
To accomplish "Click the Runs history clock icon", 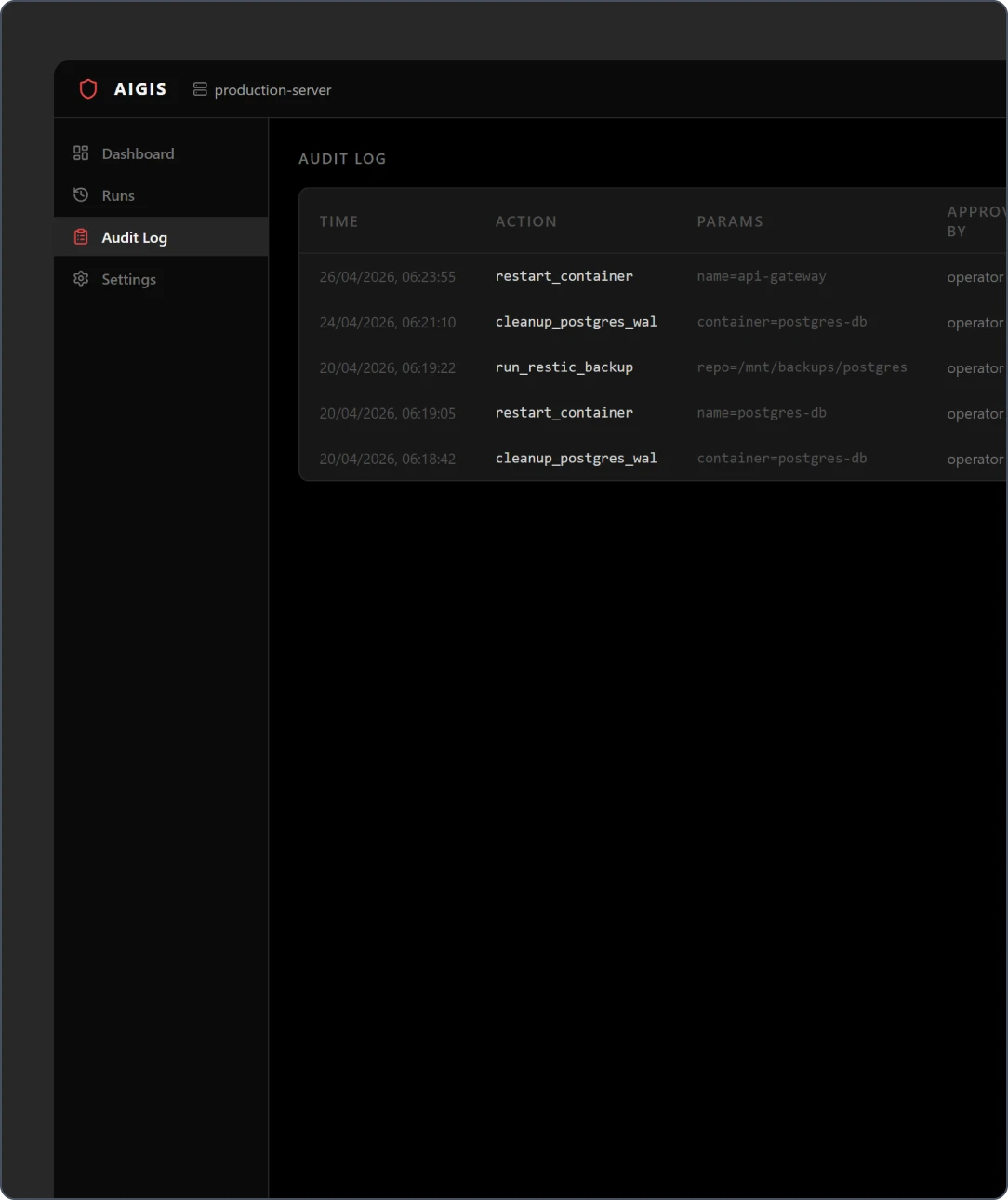I will click(x=81, y=195).
